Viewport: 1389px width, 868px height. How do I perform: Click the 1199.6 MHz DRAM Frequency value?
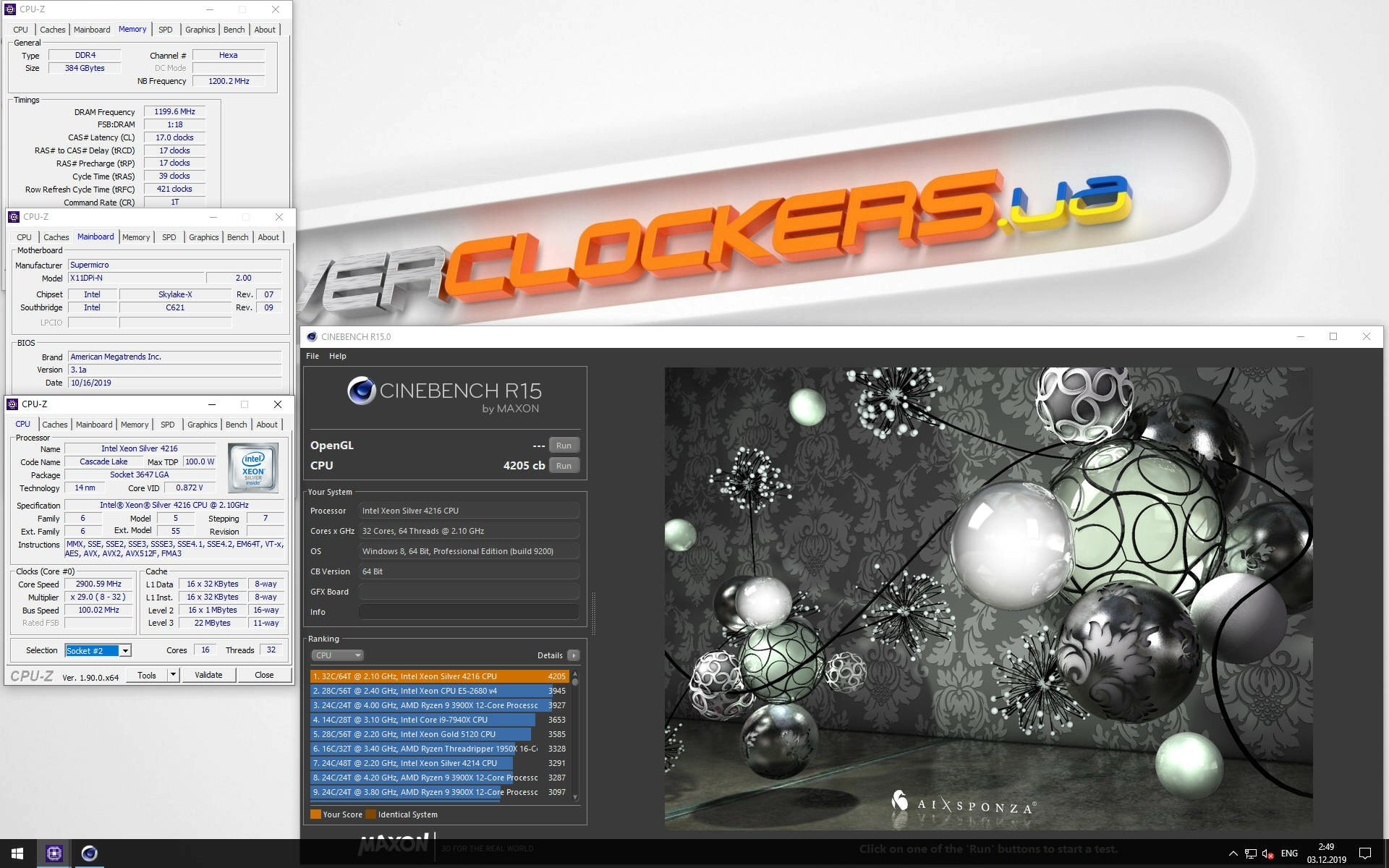174,112
